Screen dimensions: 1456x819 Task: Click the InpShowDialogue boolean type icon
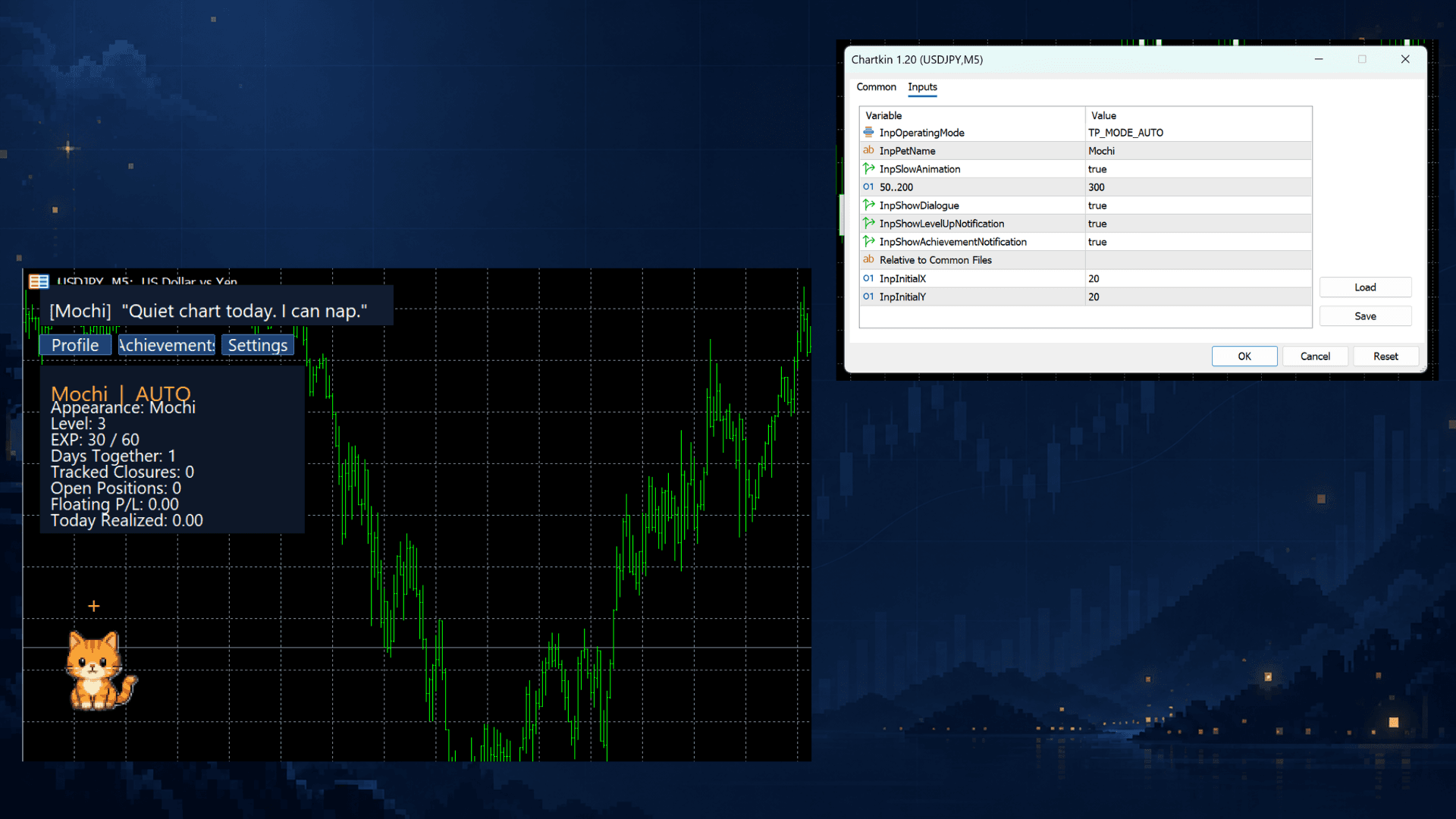pyautogui.click(x=868, y=205)
